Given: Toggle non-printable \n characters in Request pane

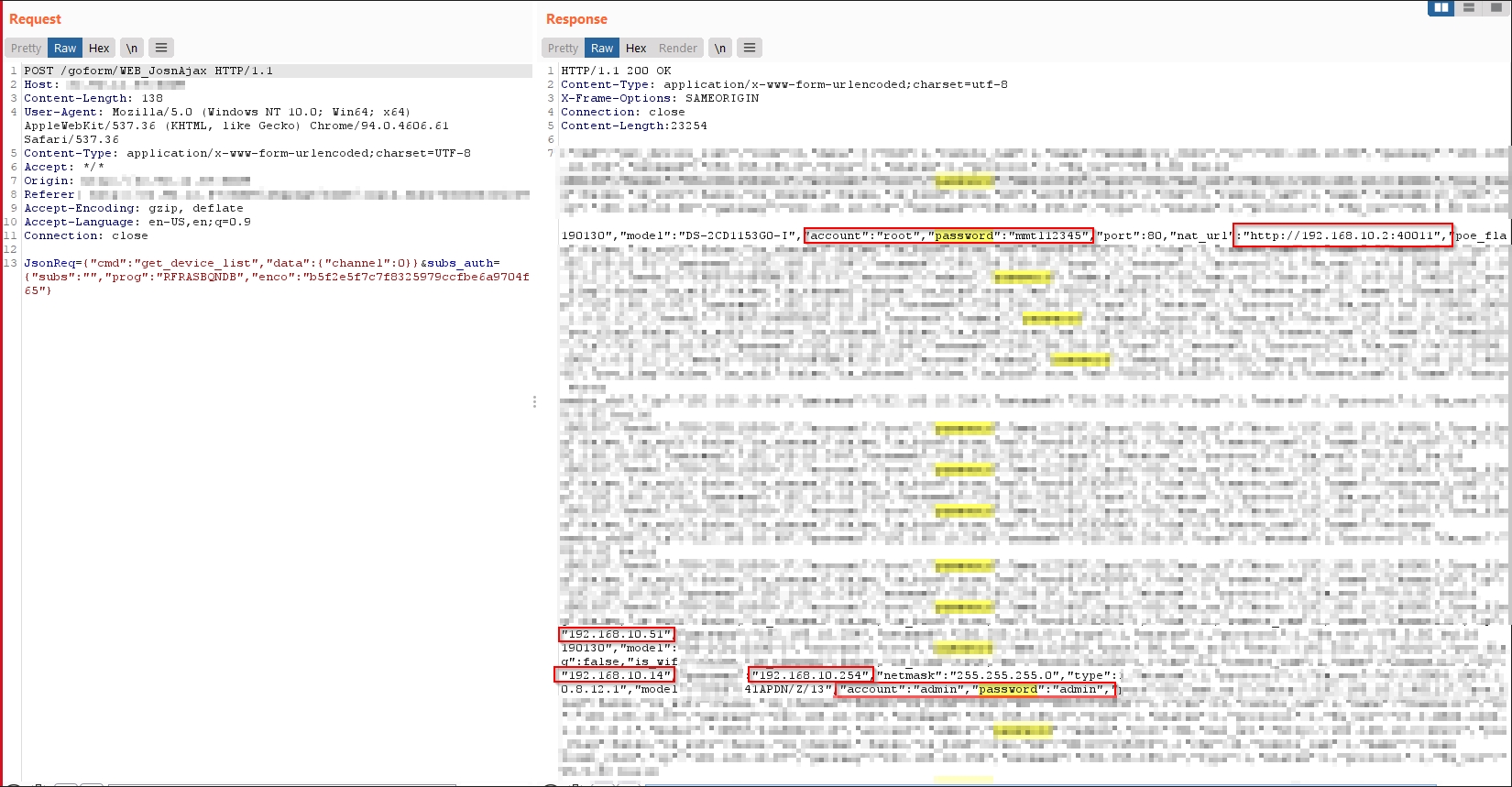Looking at the screenshot, I should point(132,48).
